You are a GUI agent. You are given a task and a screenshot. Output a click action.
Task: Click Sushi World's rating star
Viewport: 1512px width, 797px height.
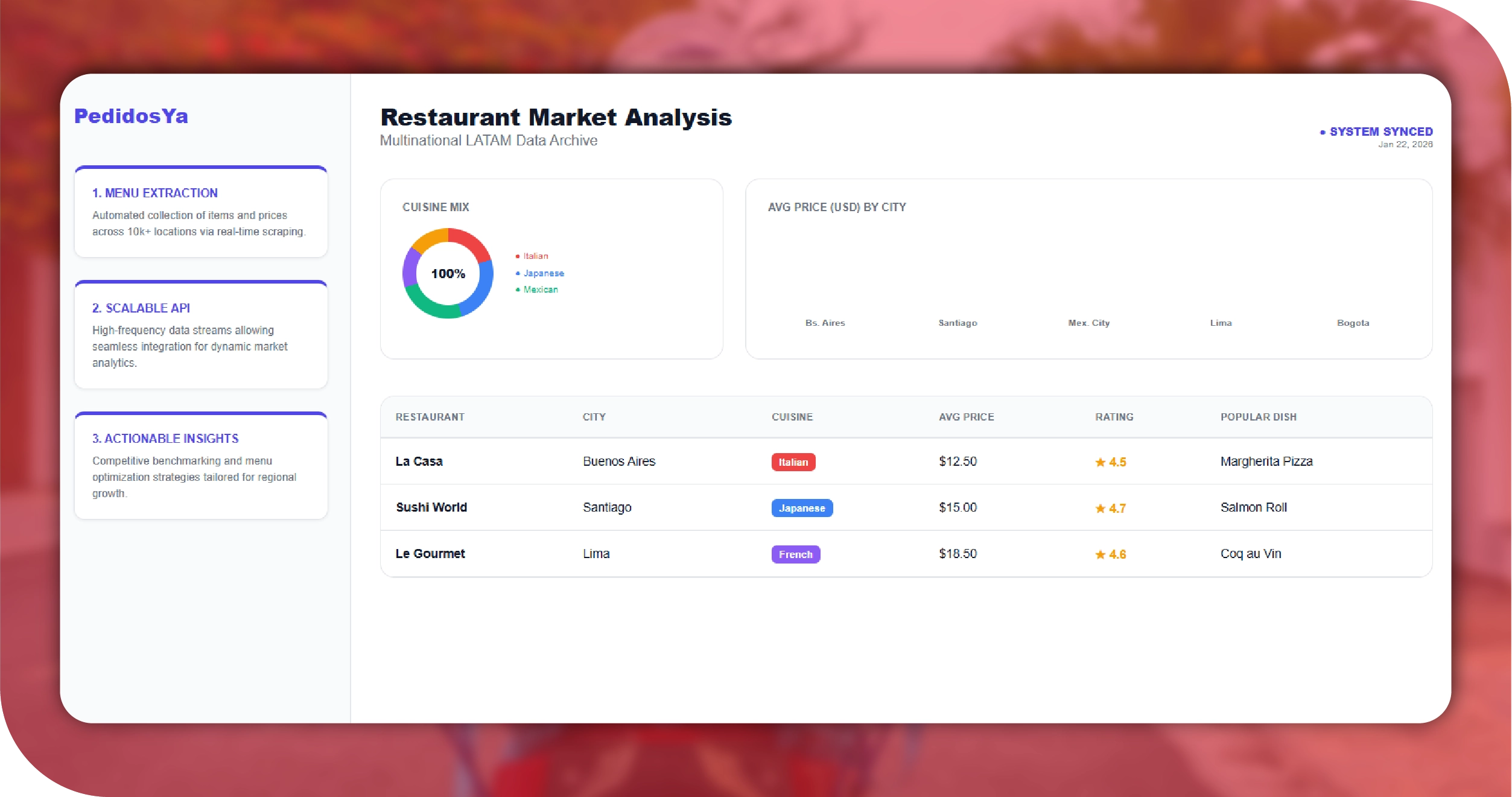[1100, 509]
